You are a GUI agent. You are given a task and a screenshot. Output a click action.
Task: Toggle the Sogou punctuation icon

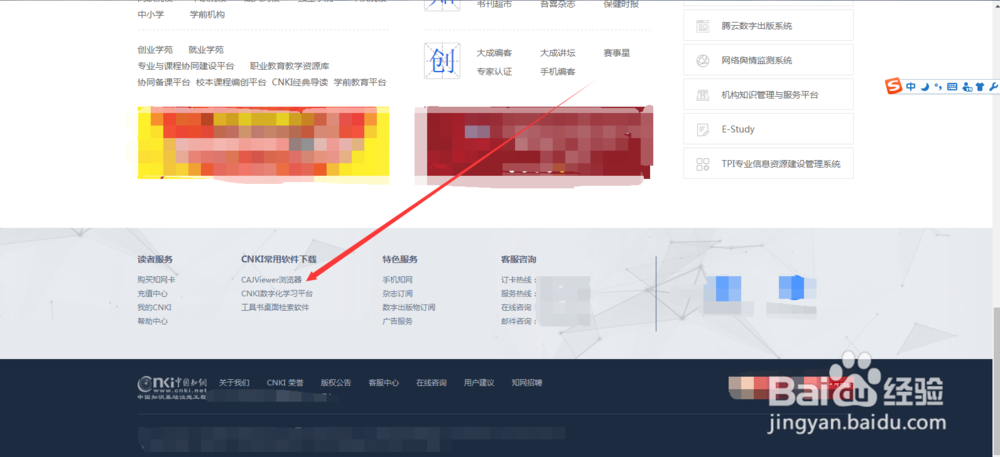(937, 86)
